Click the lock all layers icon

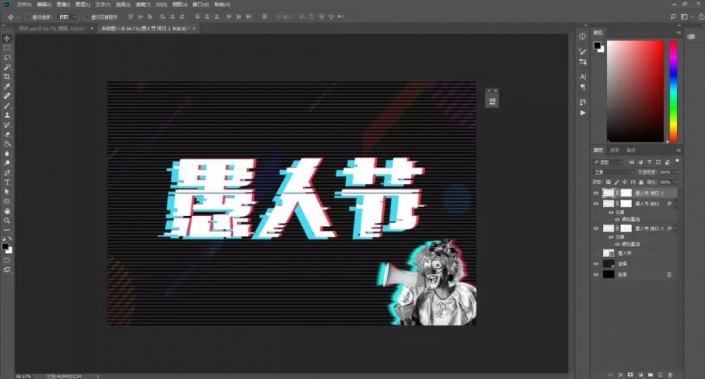641,183
